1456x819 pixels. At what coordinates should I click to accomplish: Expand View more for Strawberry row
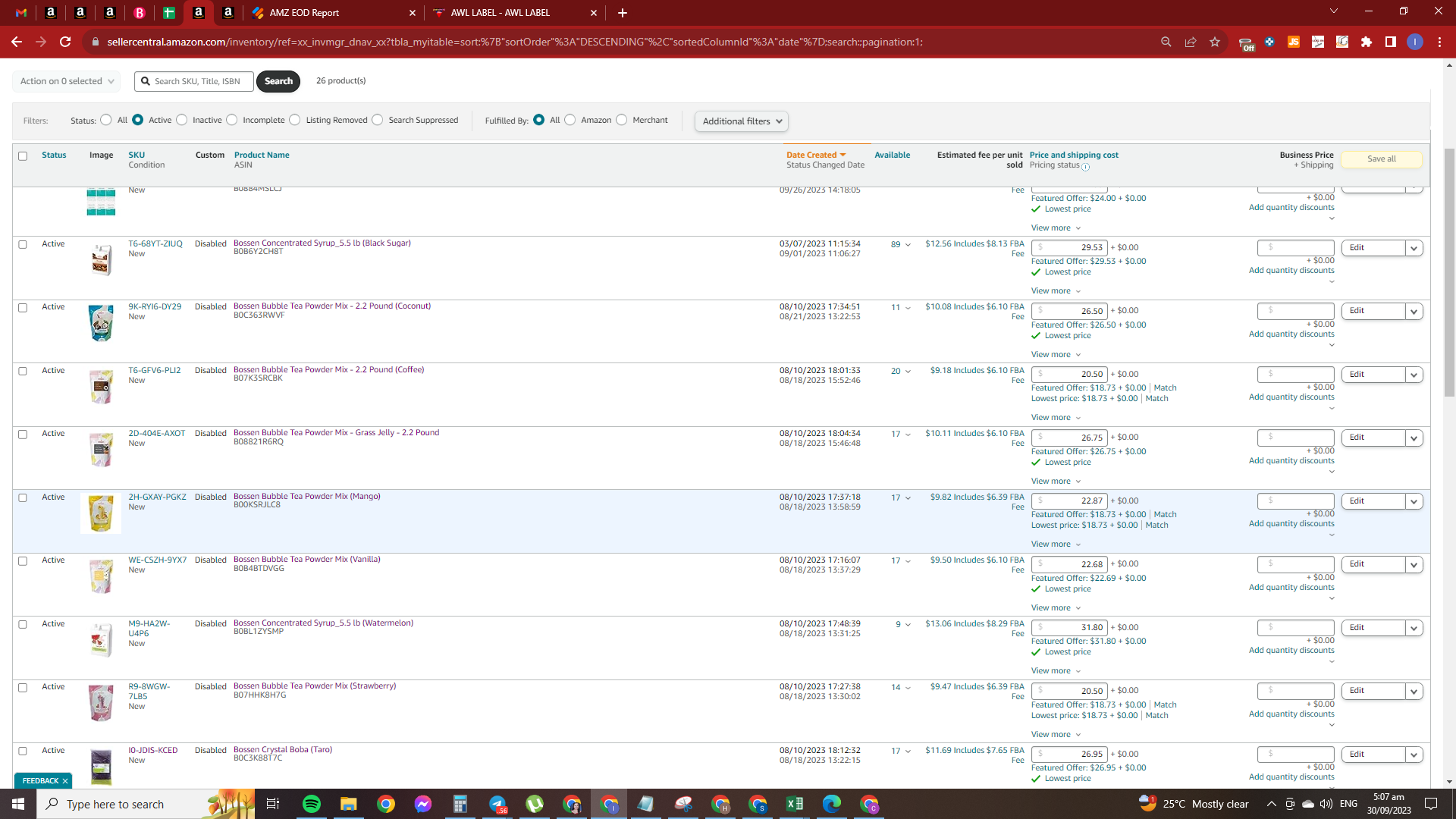pos(1056,735)
